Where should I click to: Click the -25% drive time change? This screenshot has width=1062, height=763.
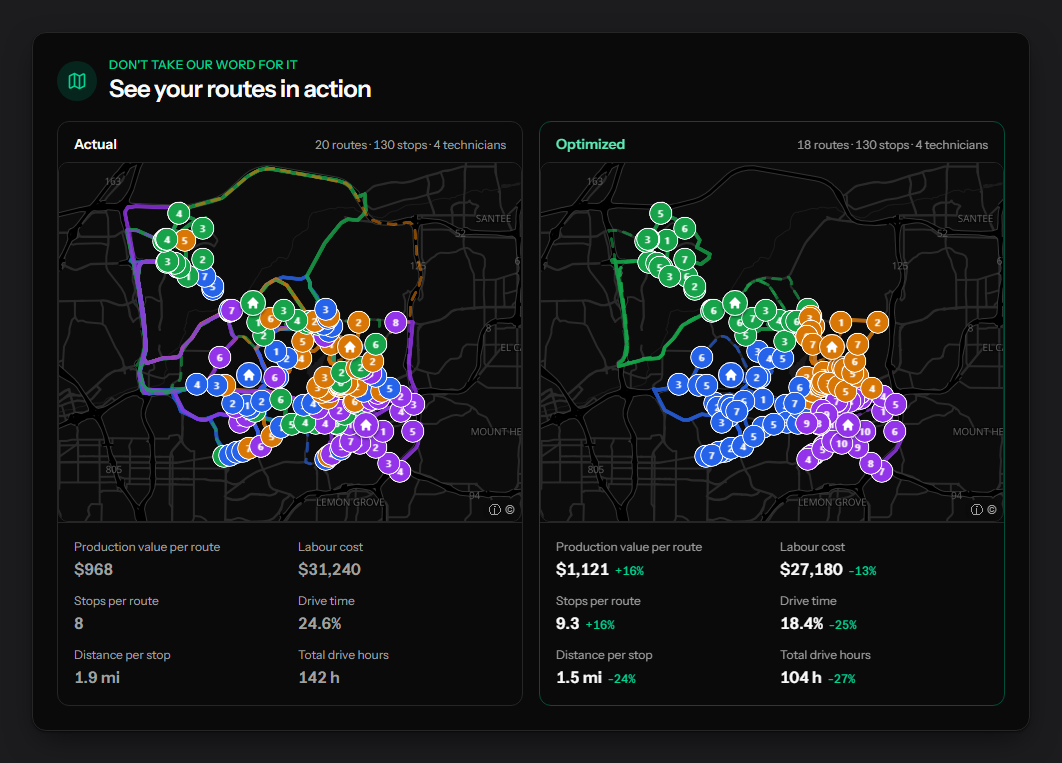(843, 625)
